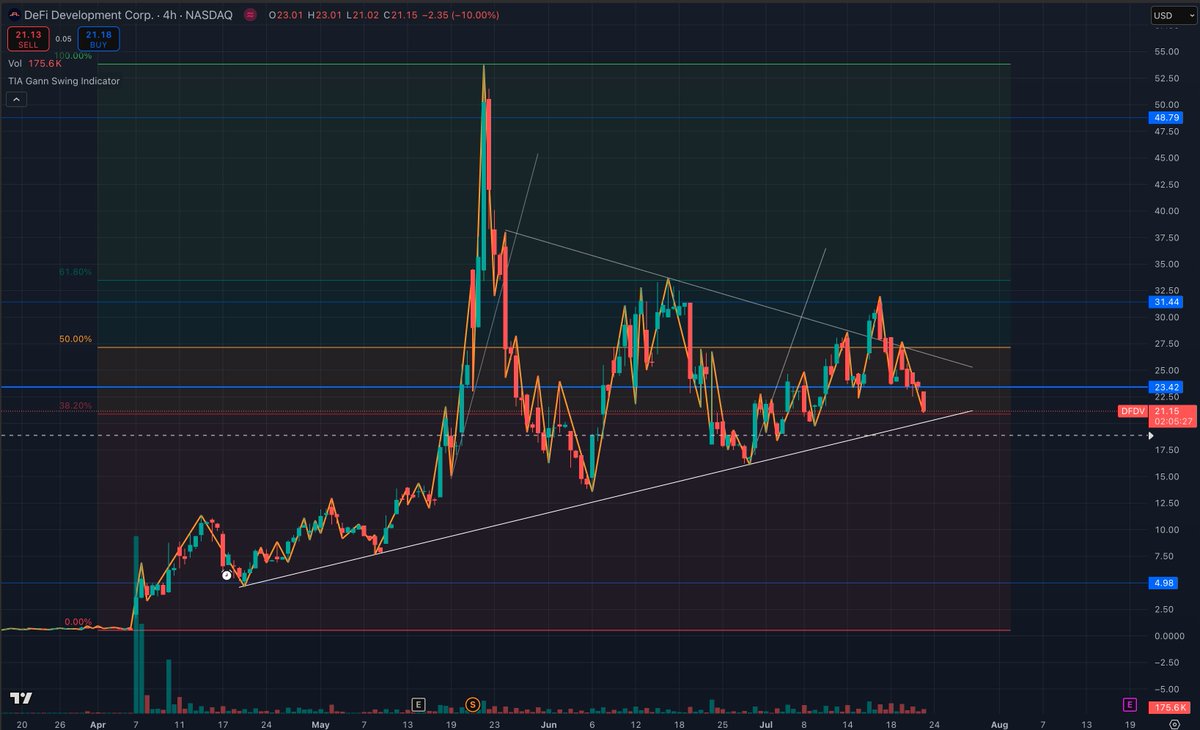This screenshot has width=1200, height=730.
Task: Click the orange S split marker
Action: pos(472,704)
